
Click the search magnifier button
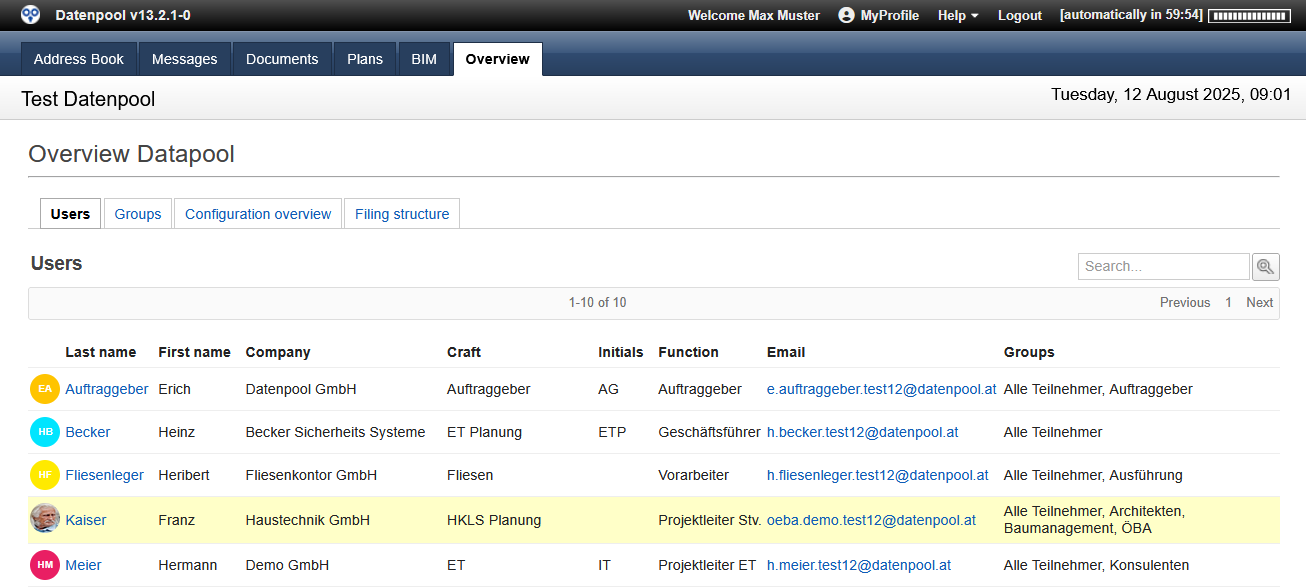click(1265, 267)
